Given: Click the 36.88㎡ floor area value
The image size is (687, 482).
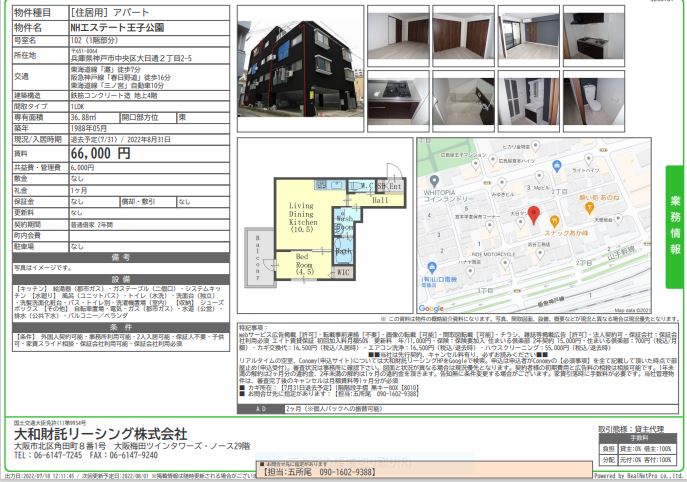Looking at the screenshot, I should point(83,117).
